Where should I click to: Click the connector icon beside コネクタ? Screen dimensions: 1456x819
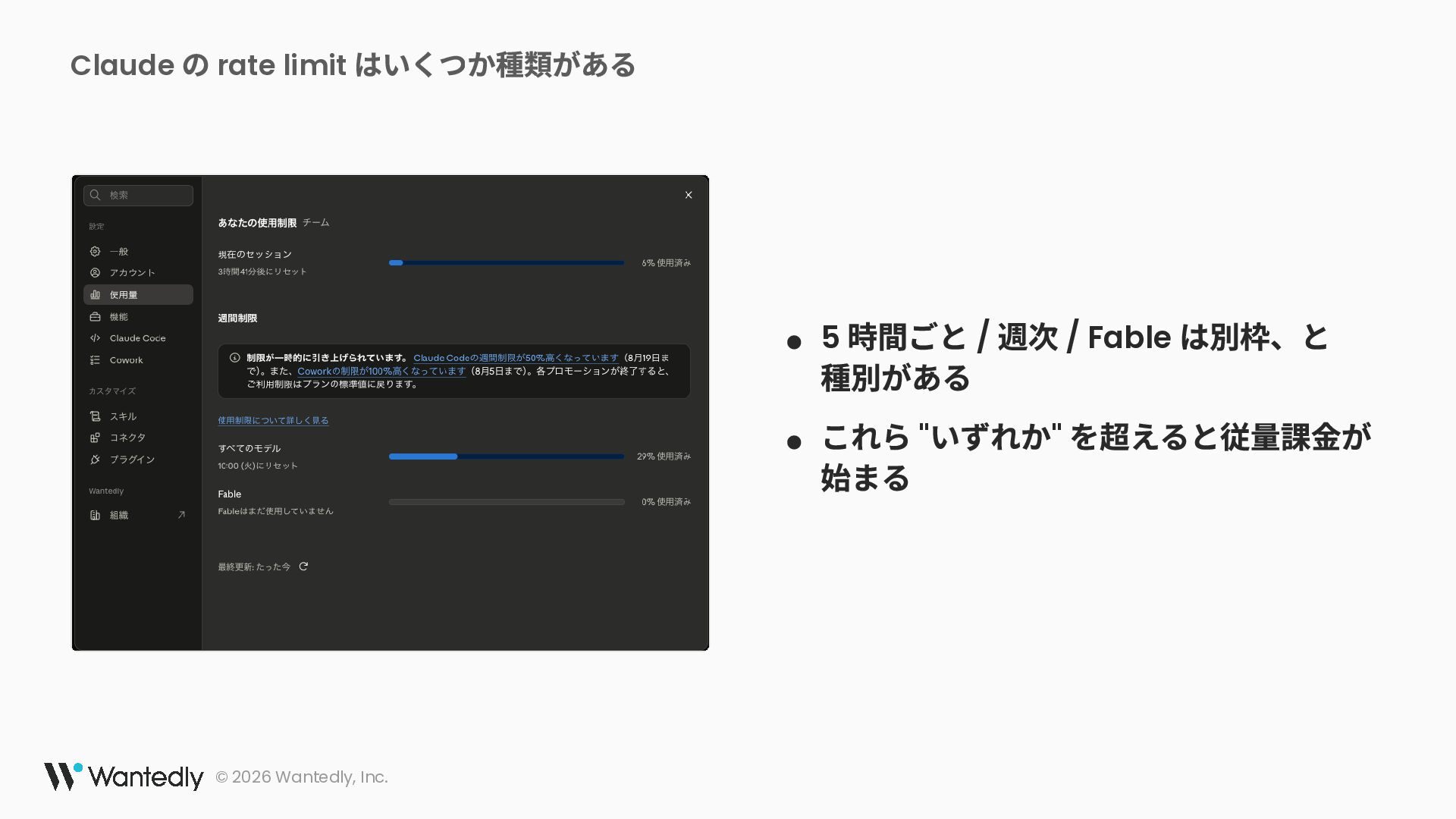pyautogui.click(x=95, y=438)
